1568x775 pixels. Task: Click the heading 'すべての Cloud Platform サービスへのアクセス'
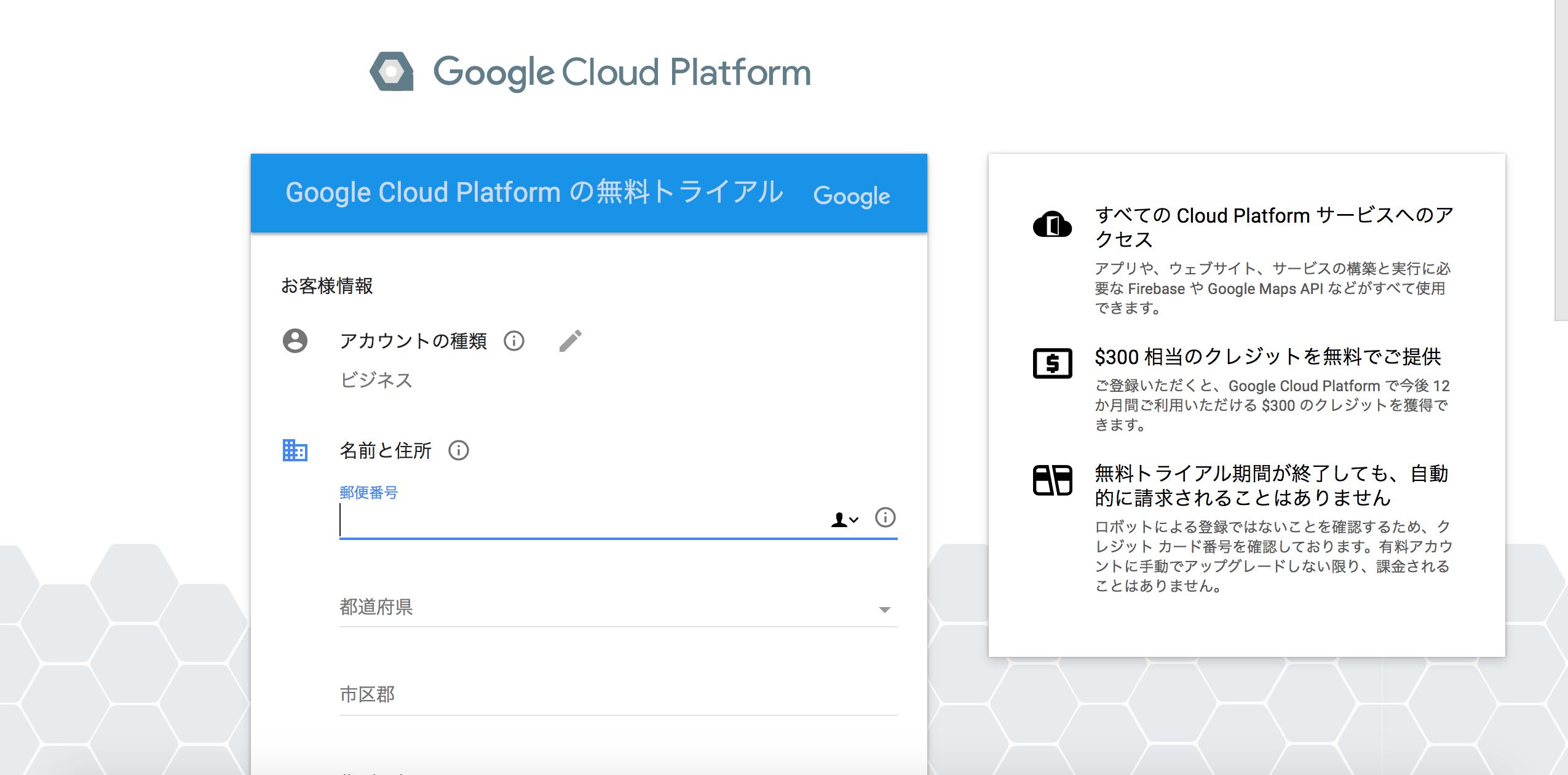[x=1273, y=227]
